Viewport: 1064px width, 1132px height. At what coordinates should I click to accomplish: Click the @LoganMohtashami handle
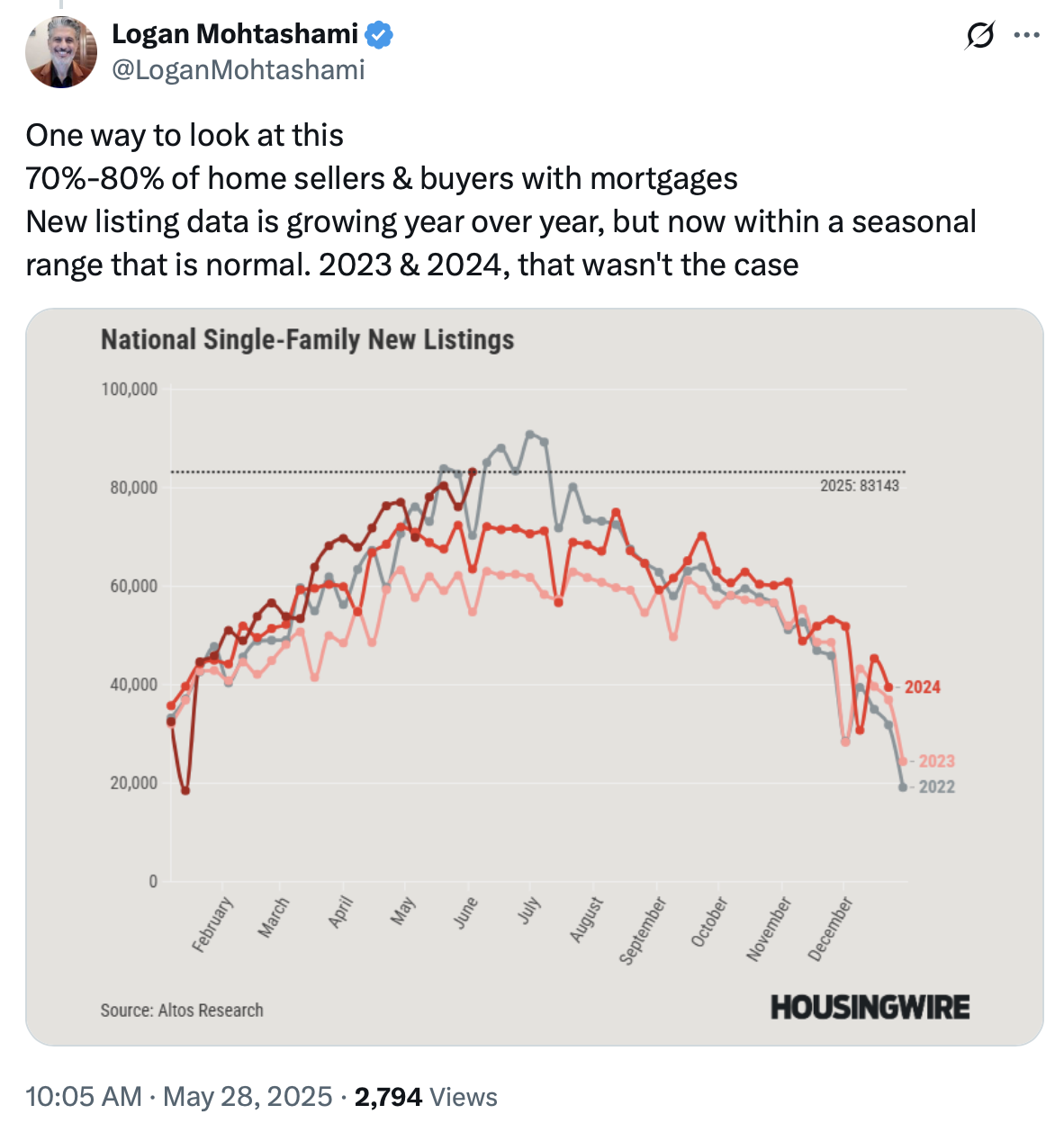pos(238,70)
